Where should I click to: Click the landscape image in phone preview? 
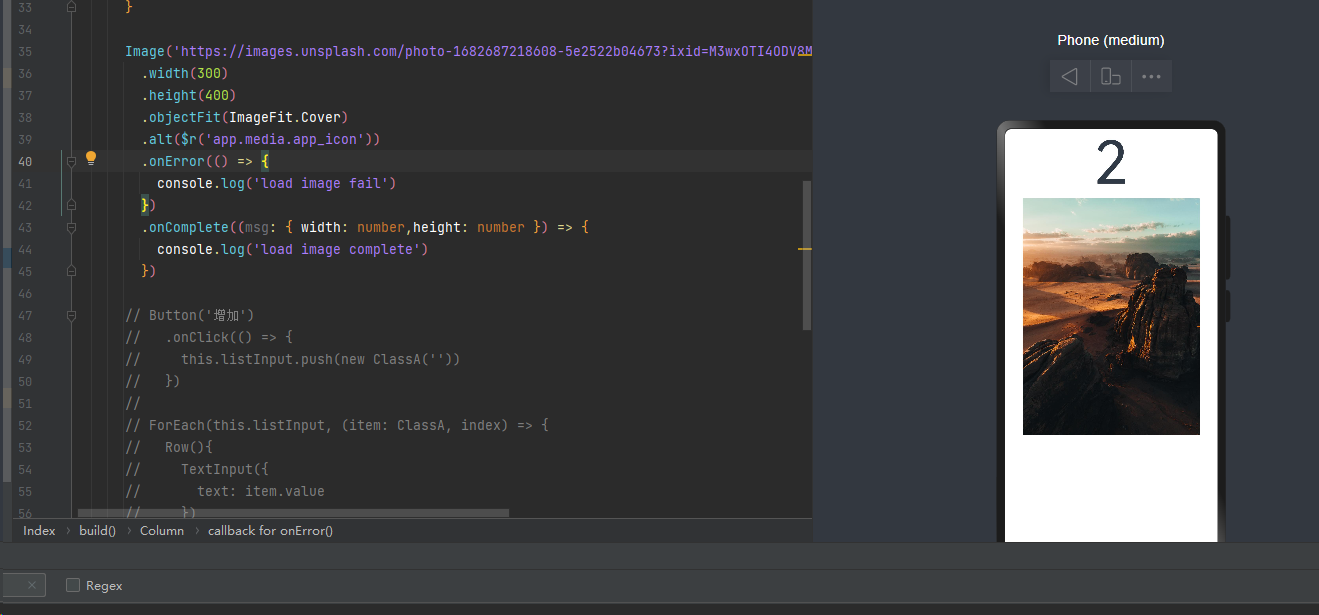(1111, 316)
